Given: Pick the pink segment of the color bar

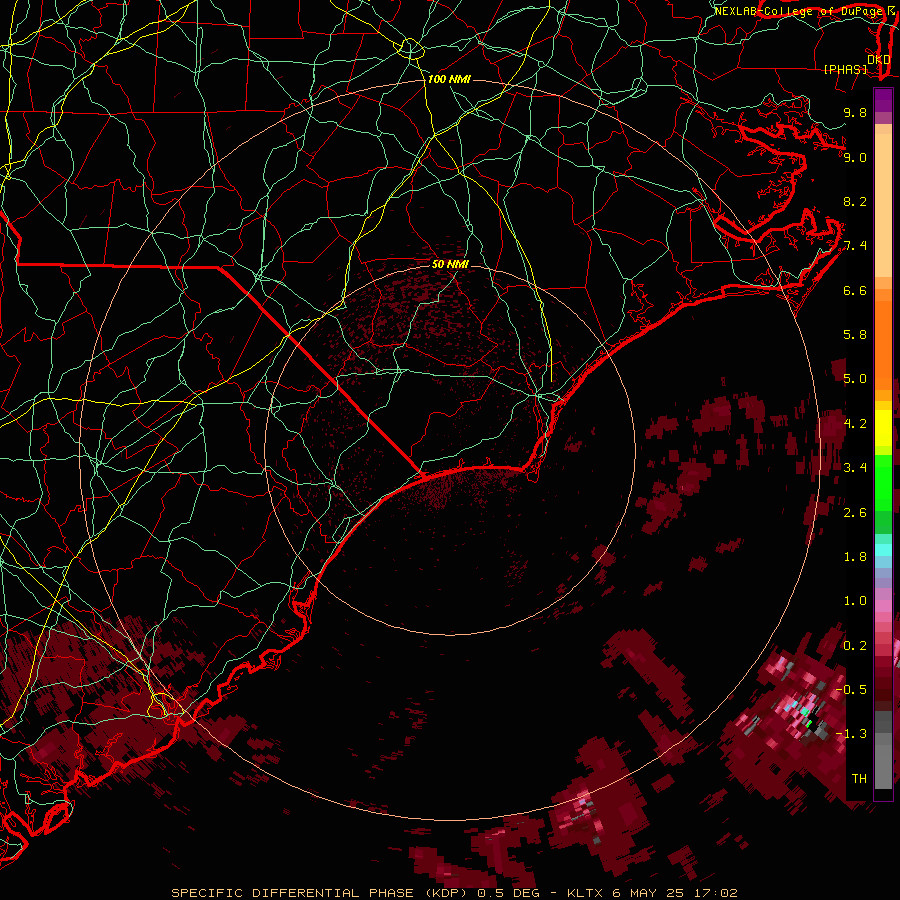Looking at the screenshot, I should tap(883, 606).
